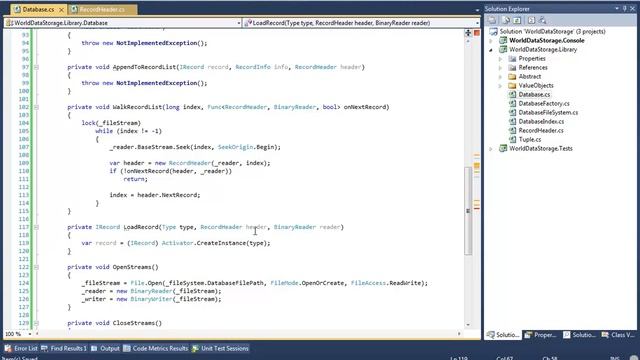Collapse the OpenStreams method outline

[x=36, y=267]
